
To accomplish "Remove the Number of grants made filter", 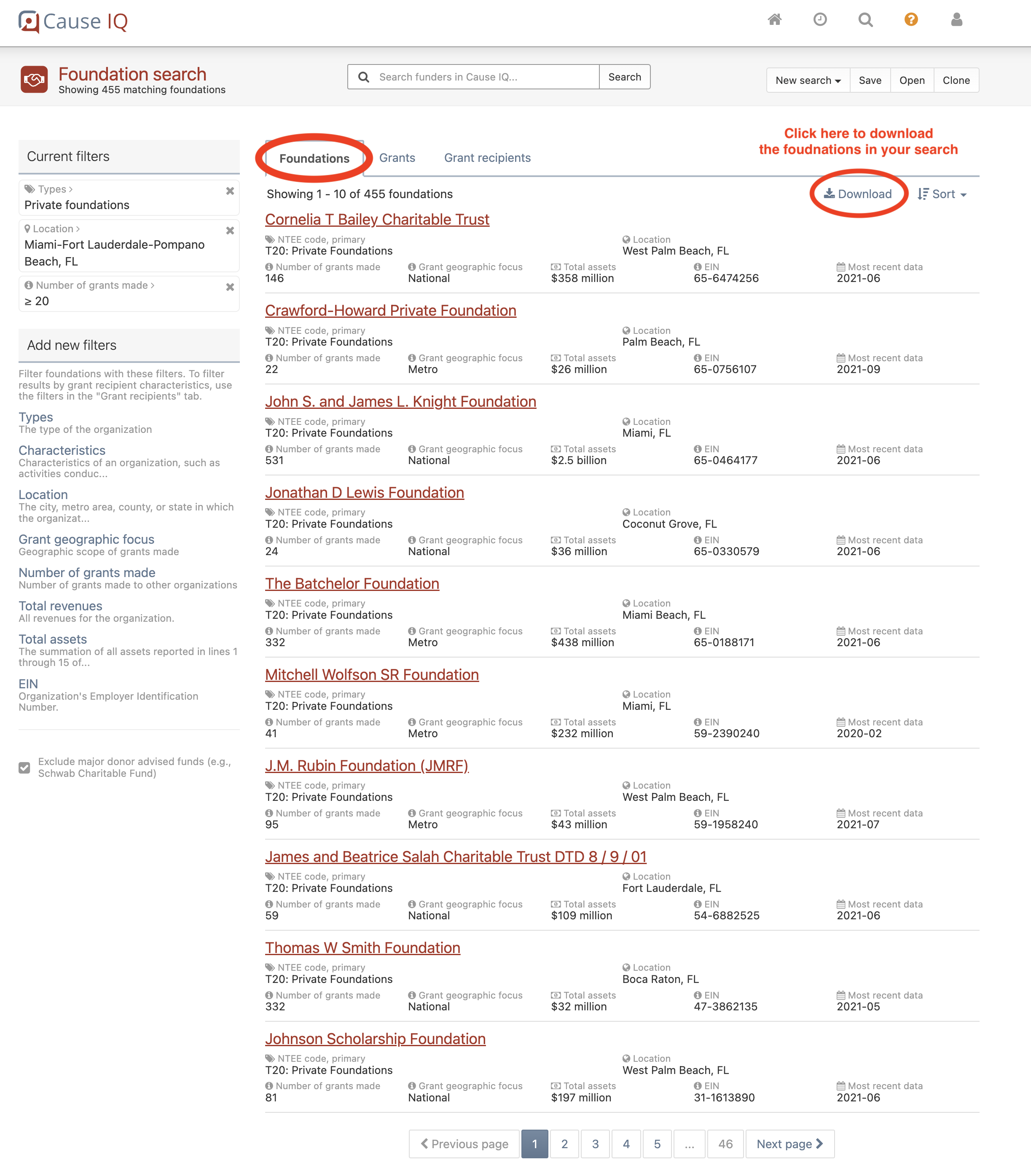I will click(x=230, y=287).
